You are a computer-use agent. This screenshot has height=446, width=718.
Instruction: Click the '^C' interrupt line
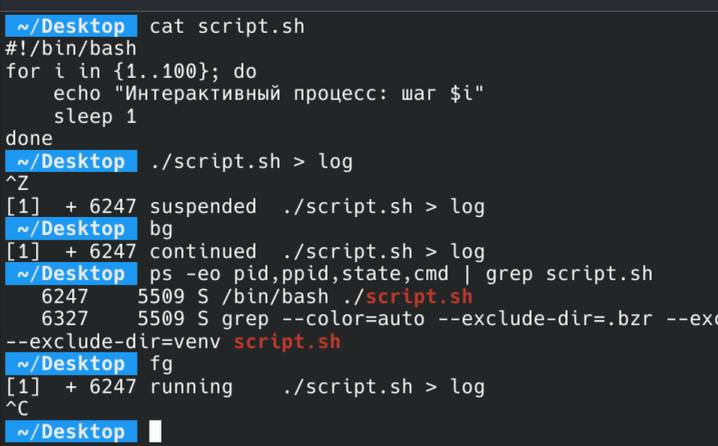click(17, 409)
